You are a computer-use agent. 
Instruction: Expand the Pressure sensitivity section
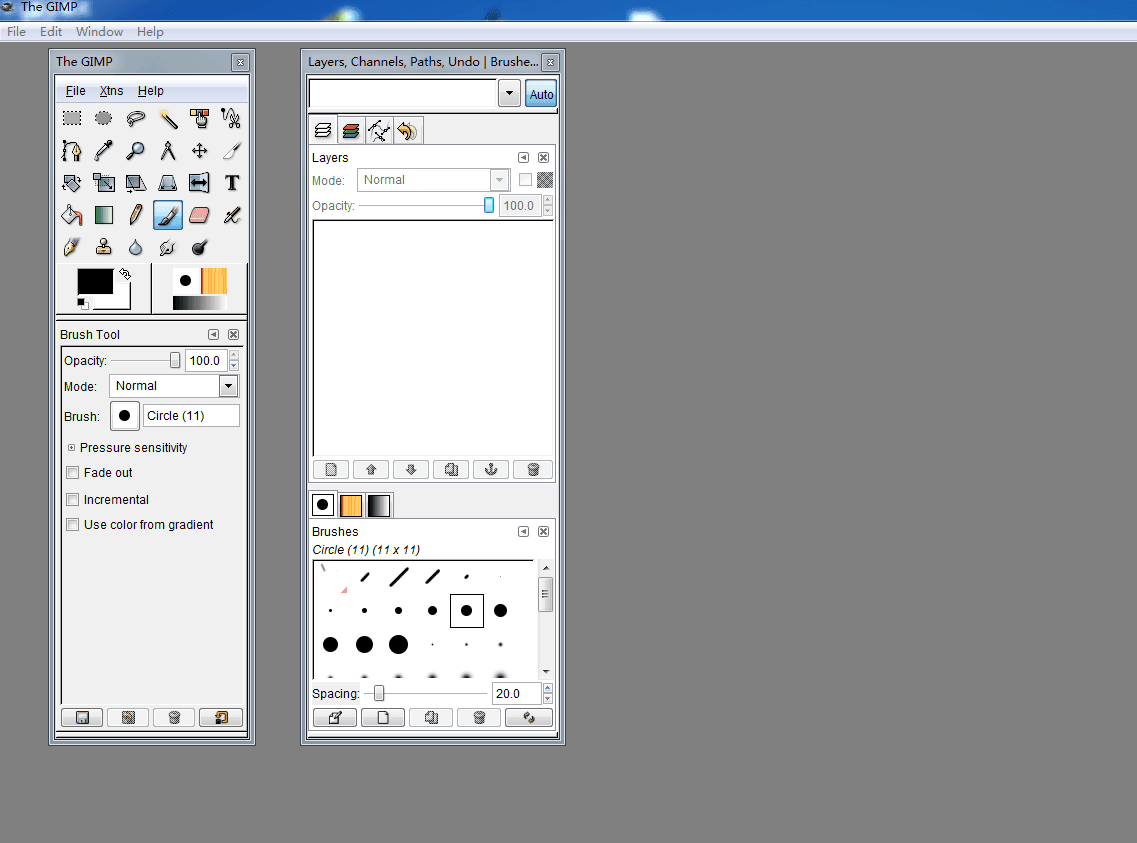[x=72, y=448]
